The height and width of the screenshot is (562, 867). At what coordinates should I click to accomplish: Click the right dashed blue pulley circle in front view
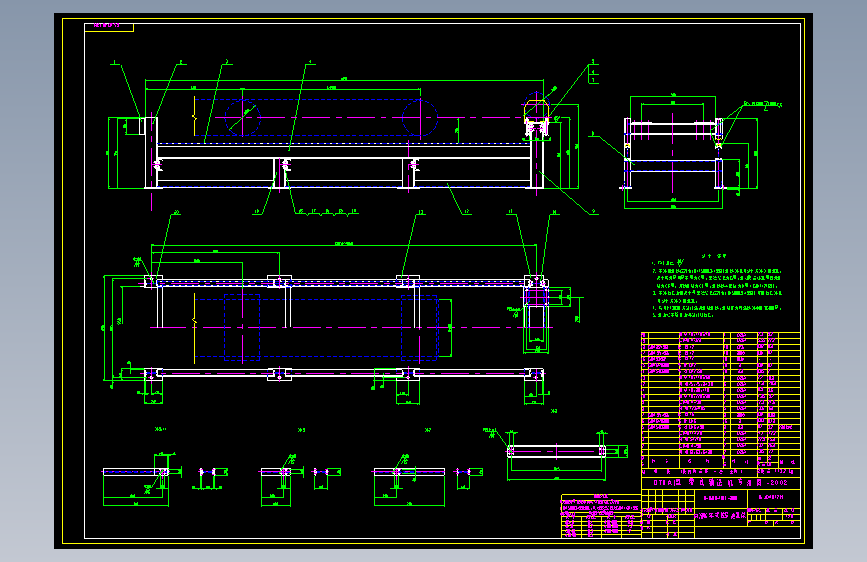pos(420,117)
